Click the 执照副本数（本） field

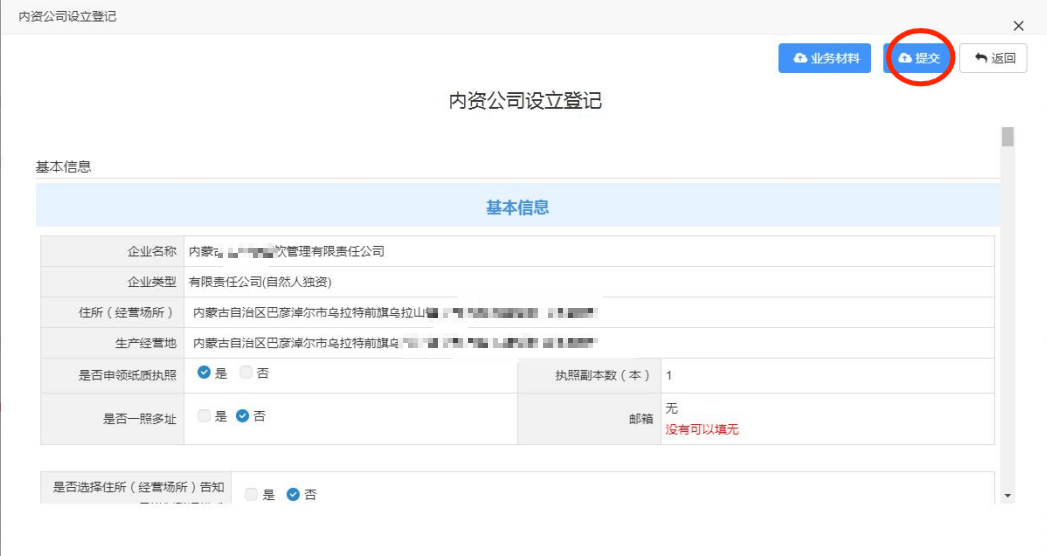click(825, 375)
